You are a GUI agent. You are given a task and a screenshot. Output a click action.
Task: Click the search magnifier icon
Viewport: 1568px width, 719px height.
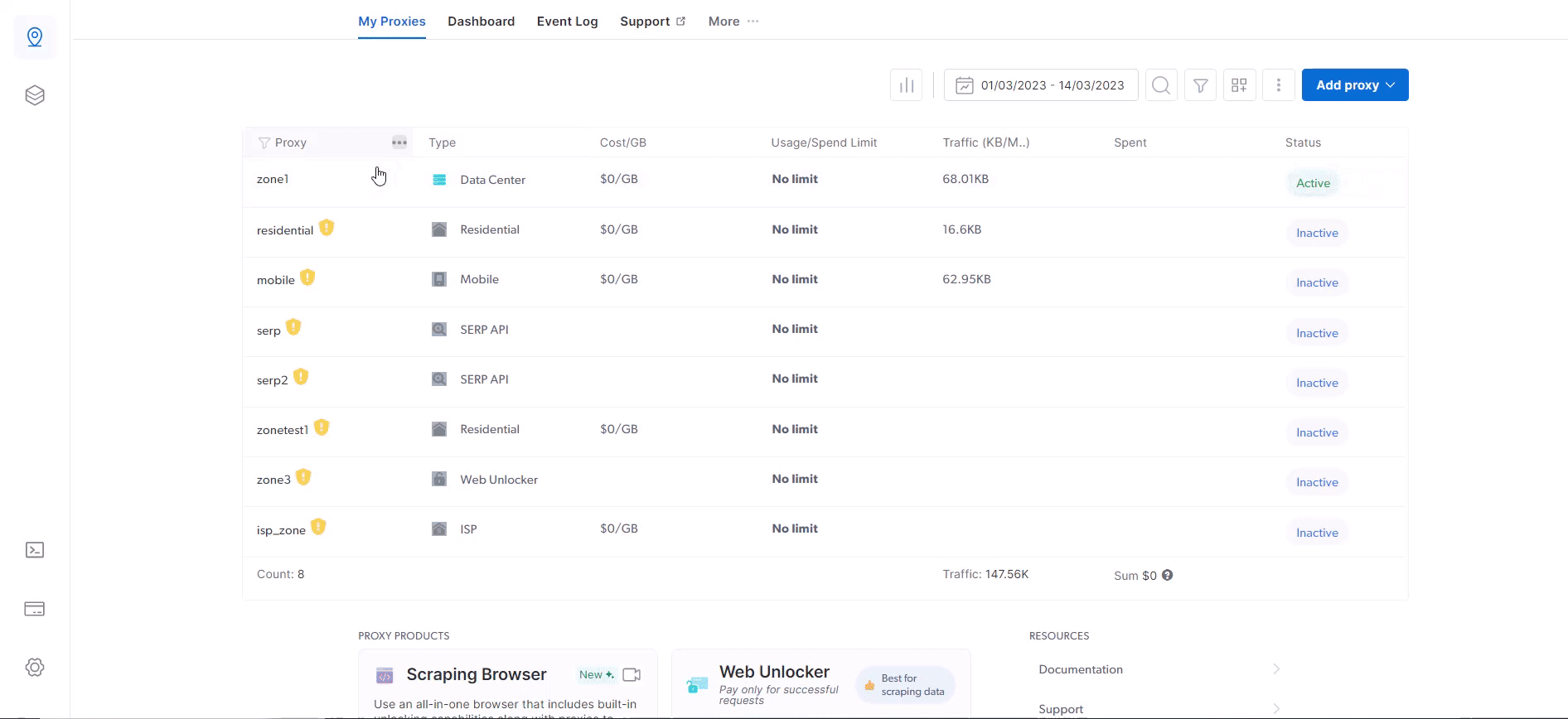pos(1161,85)
